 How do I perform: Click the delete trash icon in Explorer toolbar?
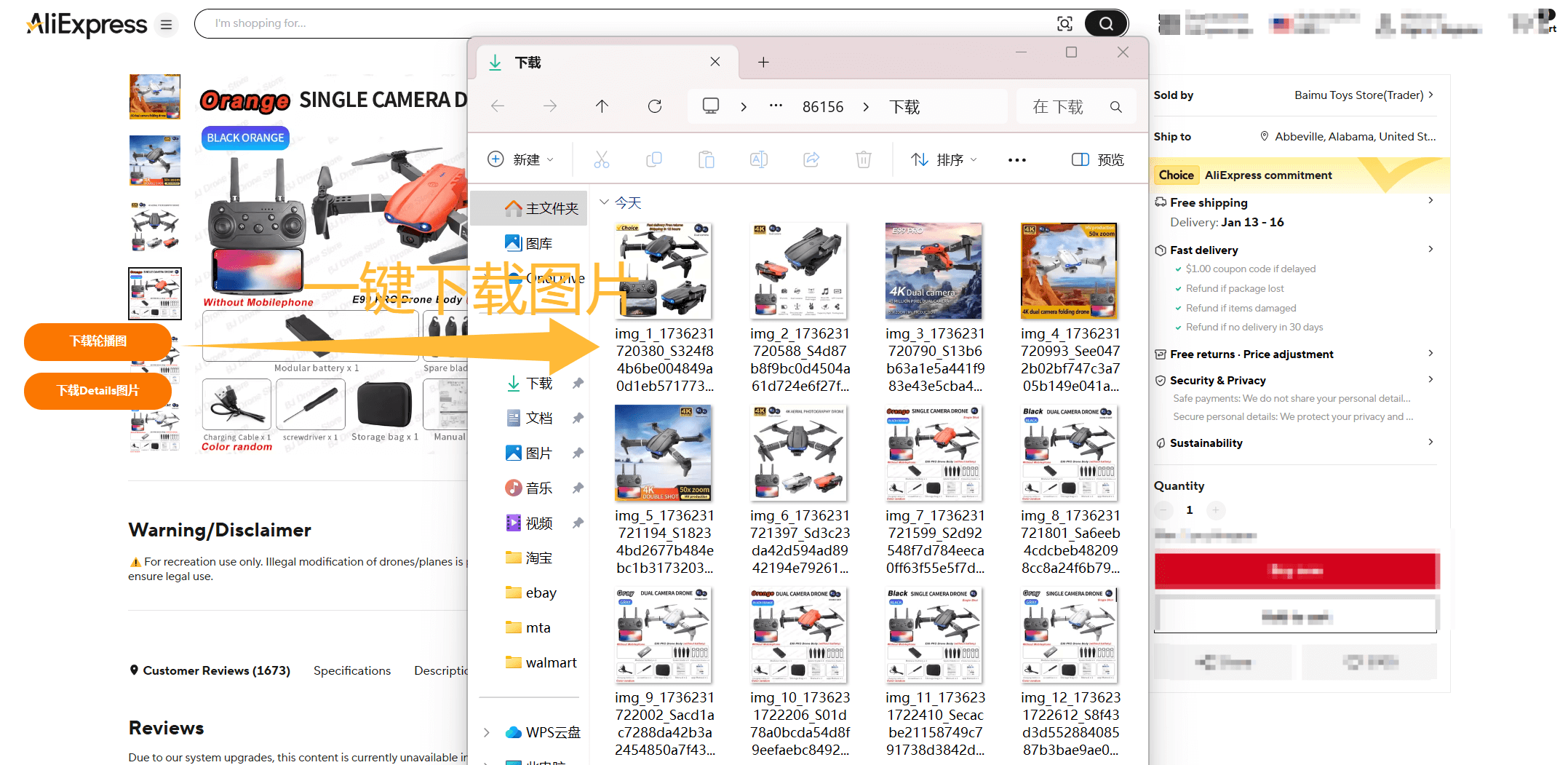click(864, 159)
